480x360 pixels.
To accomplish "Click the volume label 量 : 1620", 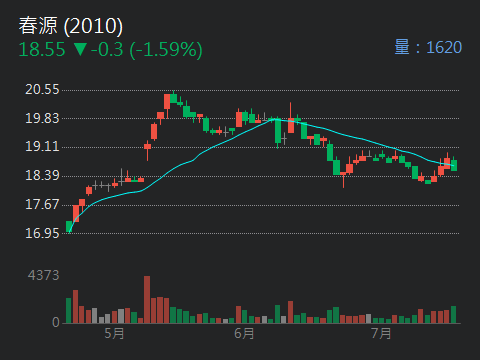I will [428, 47].
